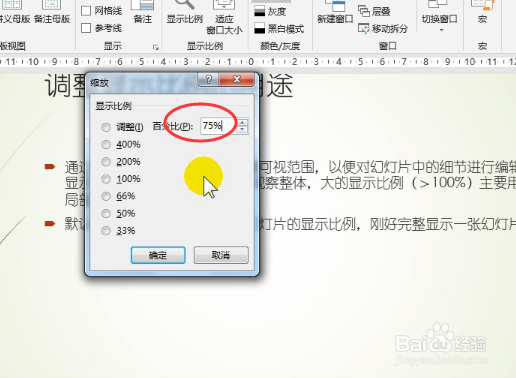Switch to 黑白模式 black and white view
The height and width of the screenshot is (378, 516).
(x=279, y=29)
